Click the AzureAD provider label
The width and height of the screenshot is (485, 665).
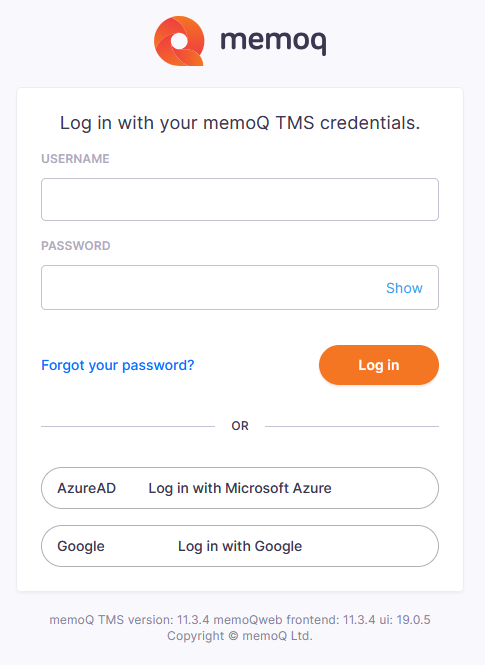click(86, 488)
